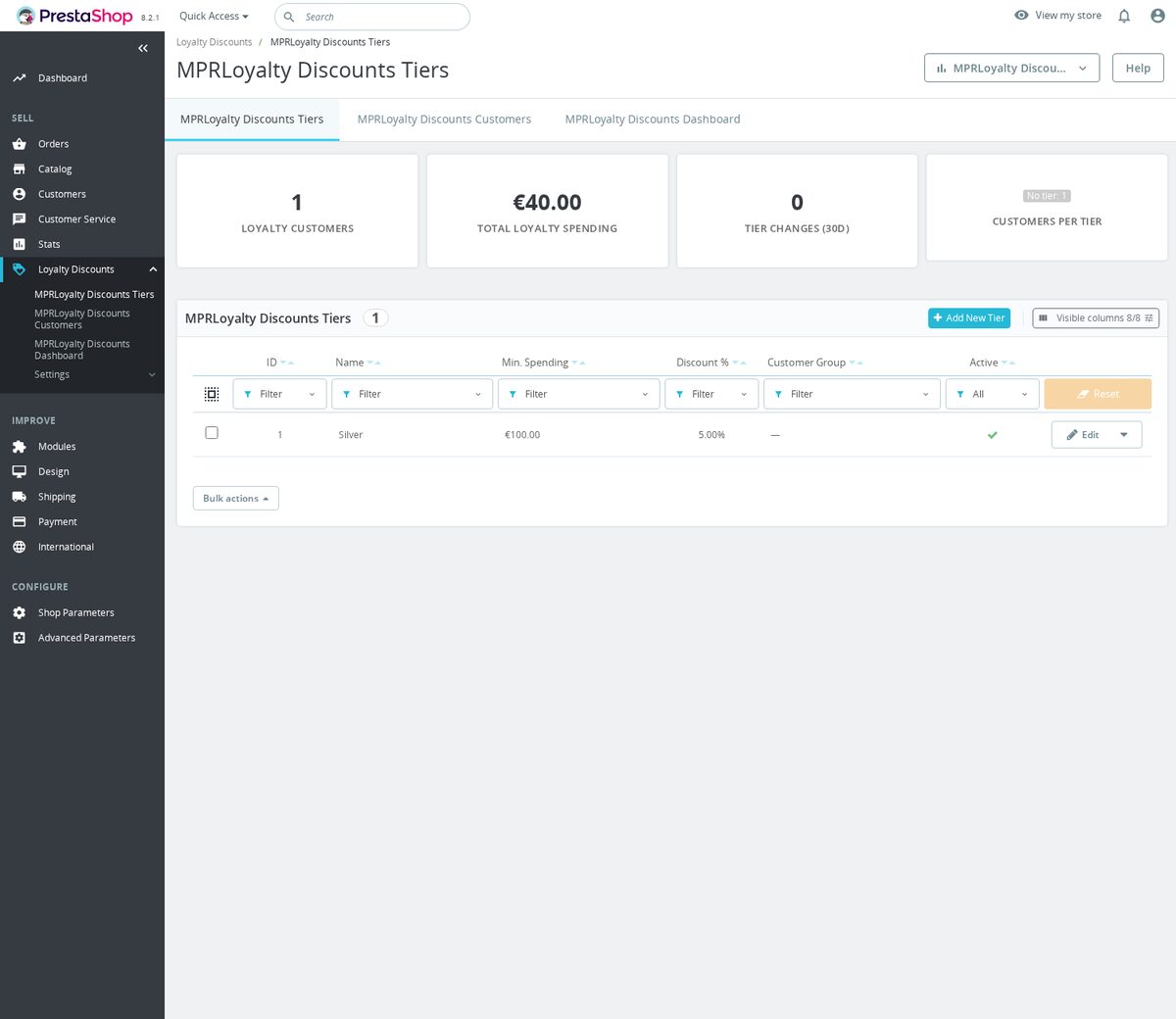The image size is (1176, 1019).
Task: Click the Loyalty Discounts tag icon
Action: click(x=19, y=269)
